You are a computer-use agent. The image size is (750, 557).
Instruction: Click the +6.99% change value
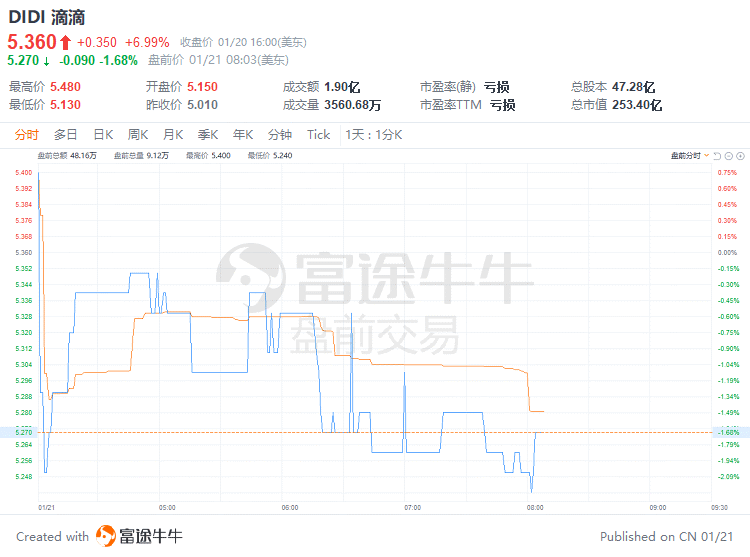[x=147, y=43]
